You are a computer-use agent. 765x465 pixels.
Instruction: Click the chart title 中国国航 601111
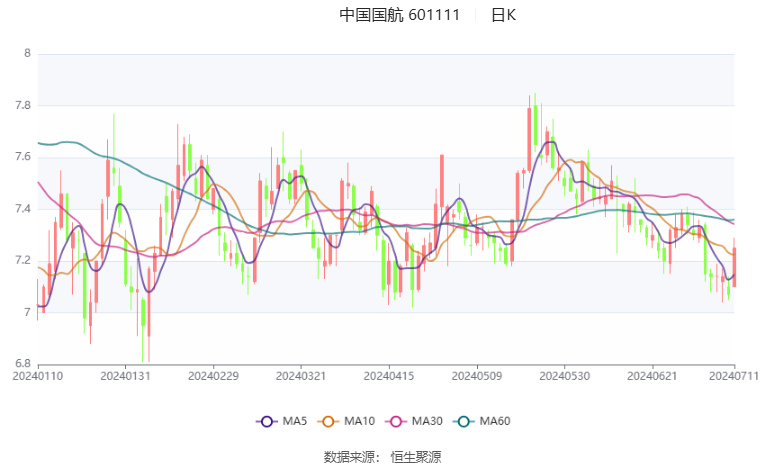[400, 15]
